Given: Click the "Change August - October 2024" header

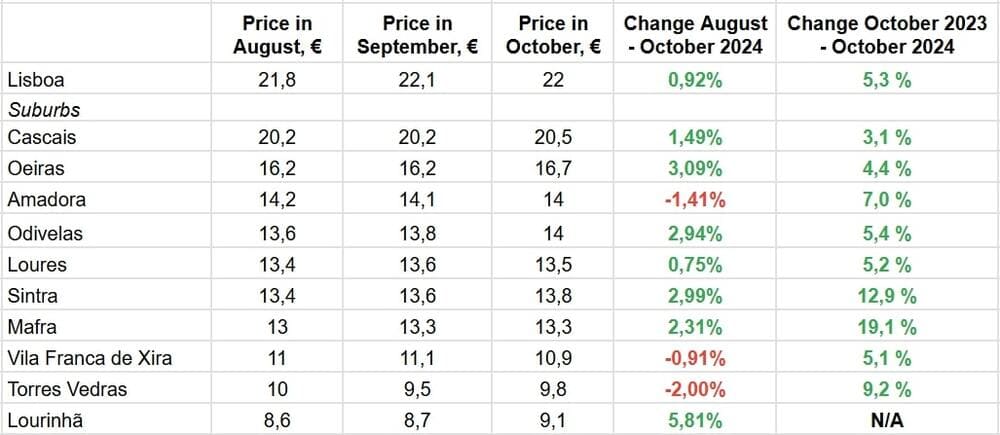Looking at the screenshot, I should point(695,34).
